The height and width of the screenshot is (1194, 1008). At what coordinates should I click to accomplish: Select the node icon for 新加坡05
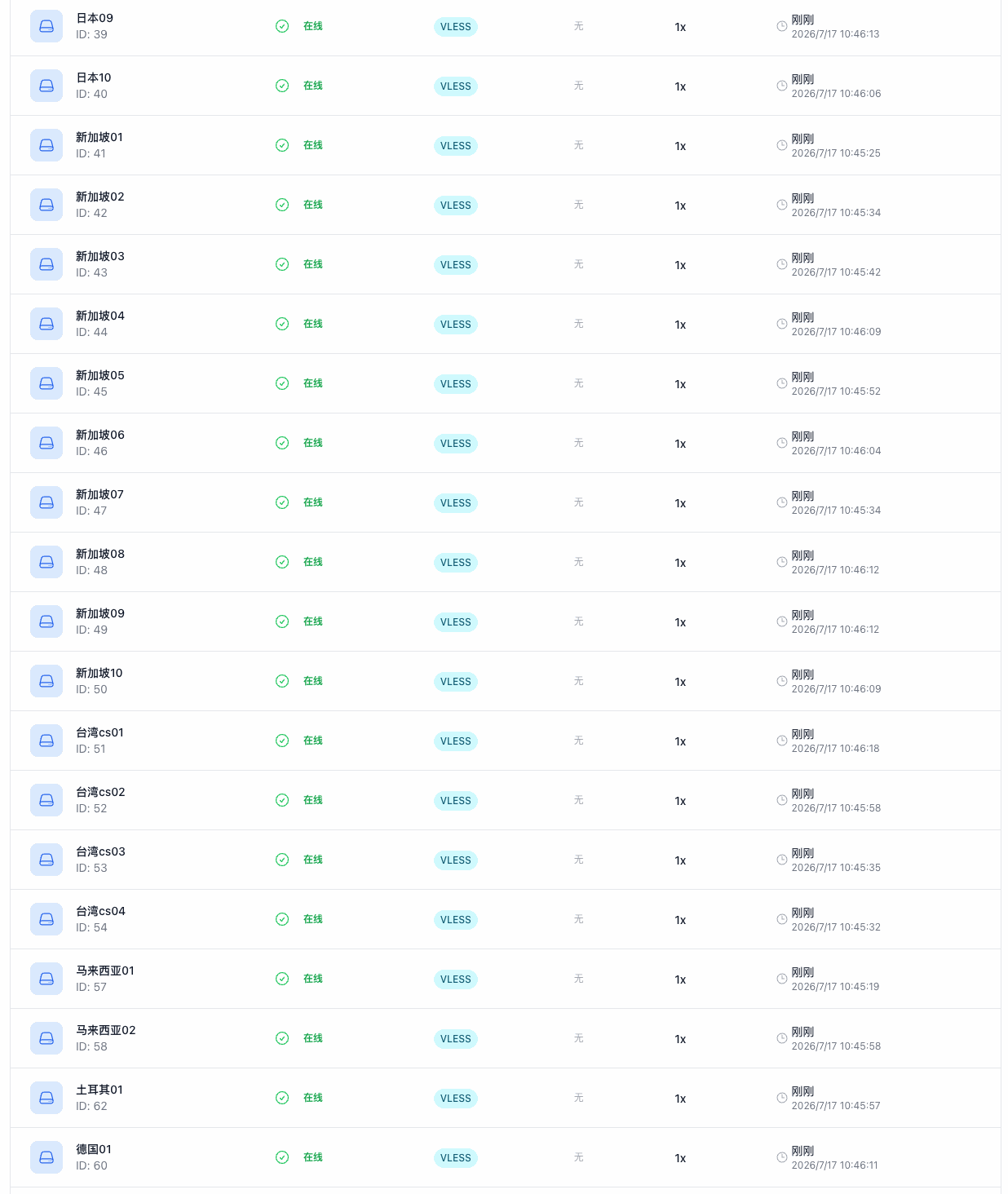(x=46, y=383)
